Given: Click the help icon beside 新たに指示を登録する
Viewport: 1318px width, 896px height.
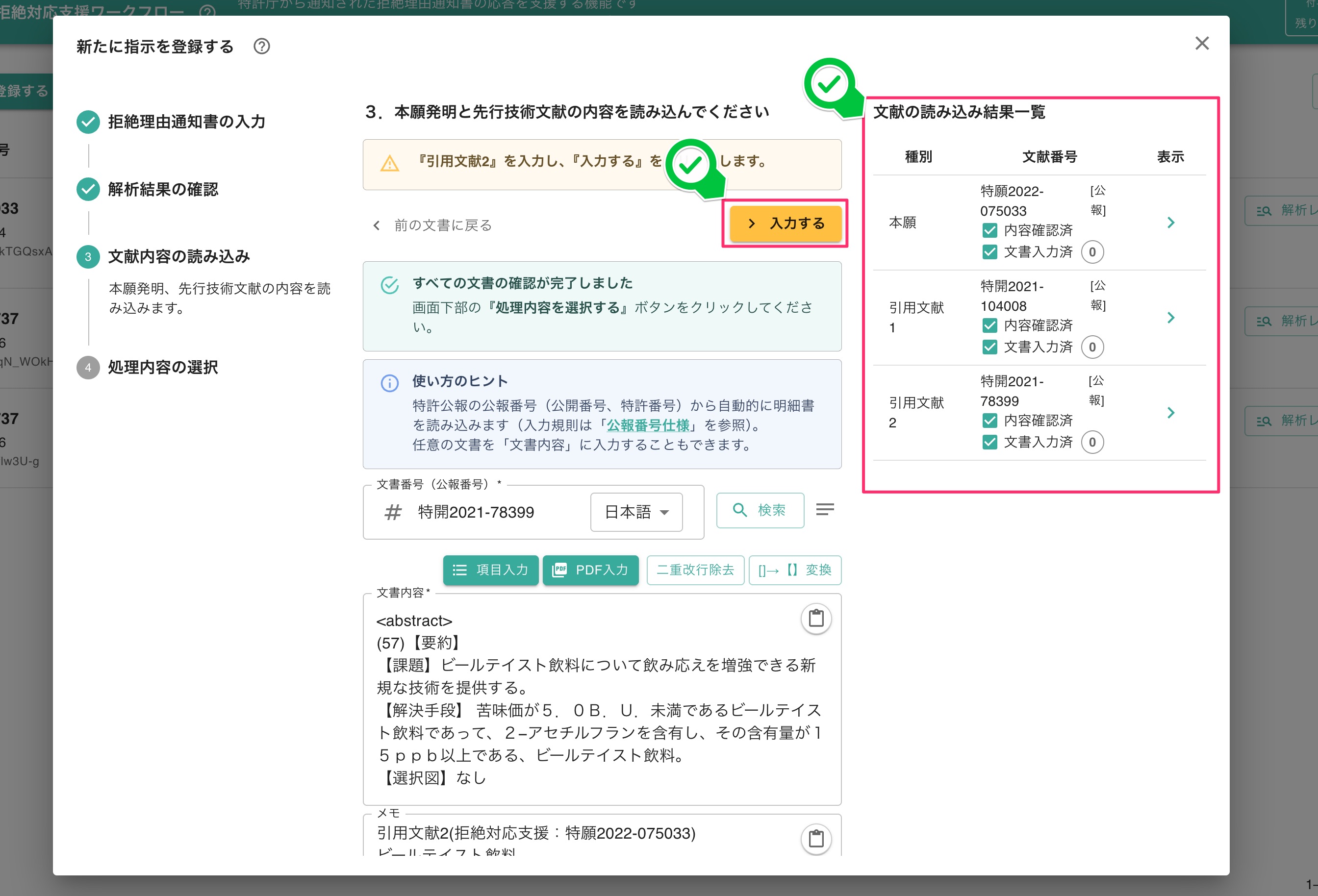Looking at the screenshot, I should (261, 47).
